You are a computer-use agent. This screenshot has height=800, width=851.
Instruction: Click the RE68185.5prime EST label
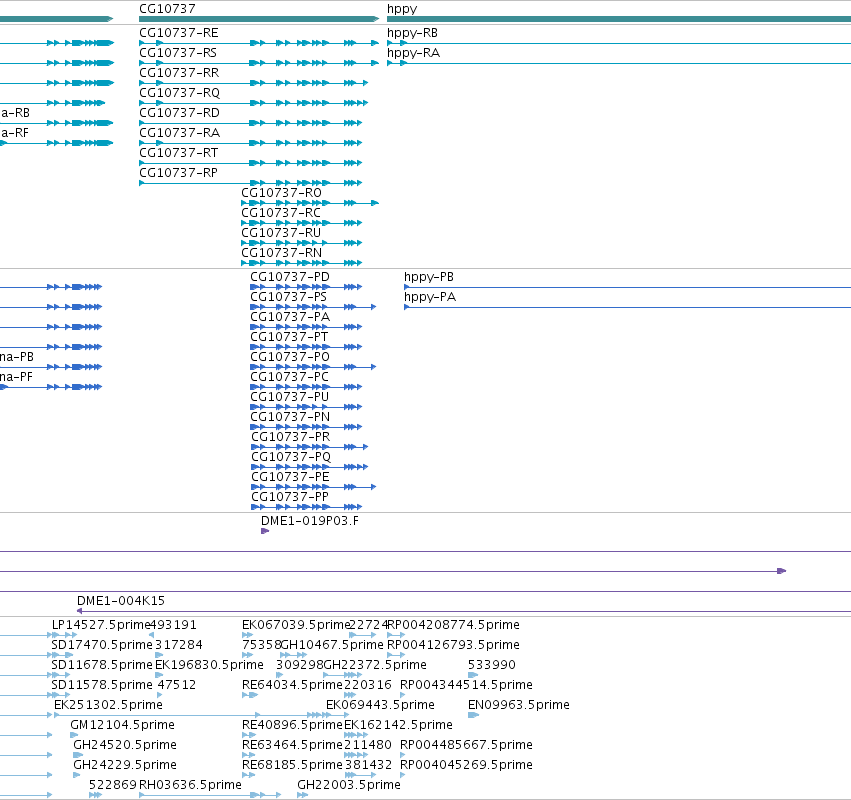pyautogui.click(x=293, y=765)
